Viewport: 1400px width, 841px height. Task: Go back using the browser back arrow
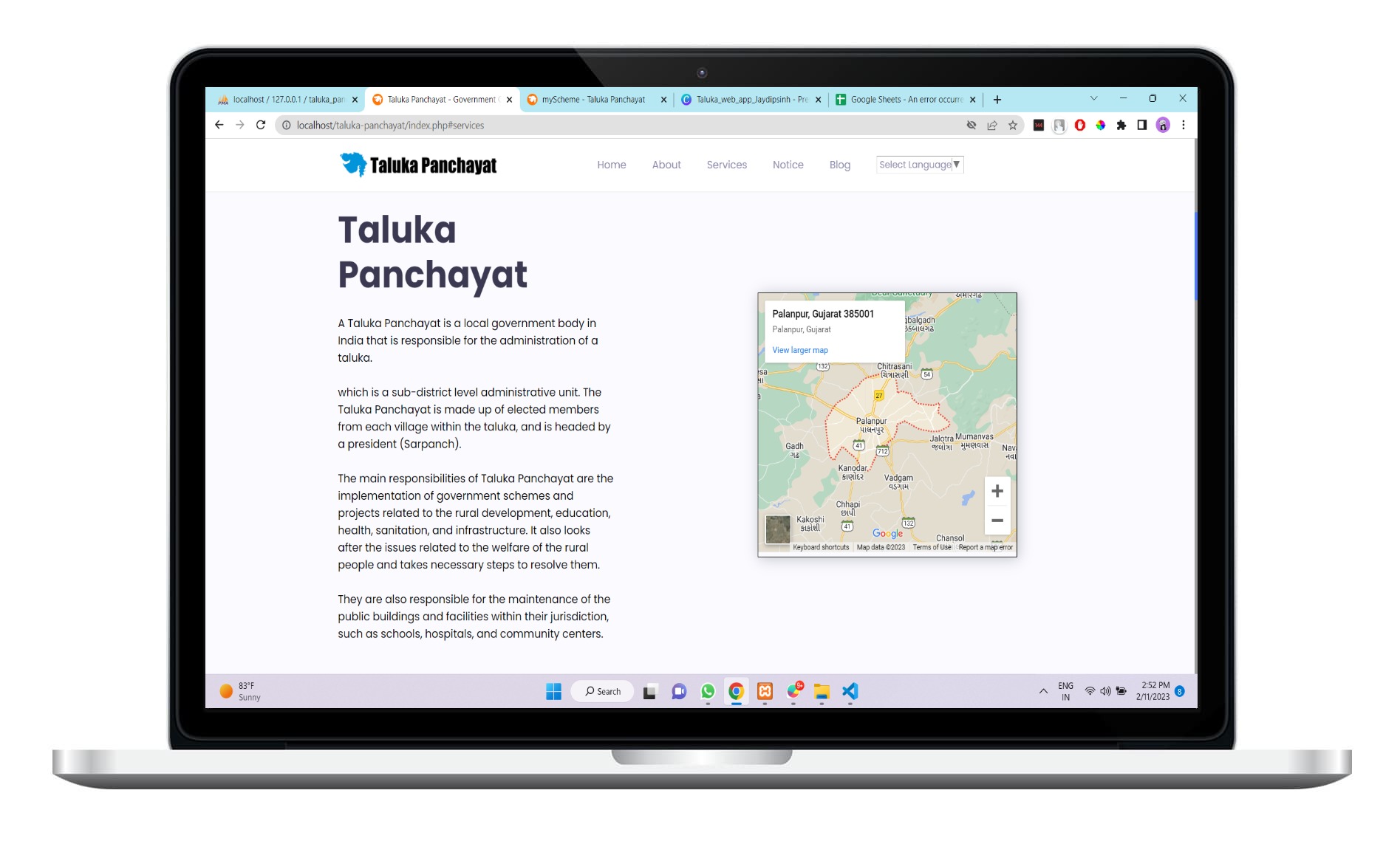219,126
